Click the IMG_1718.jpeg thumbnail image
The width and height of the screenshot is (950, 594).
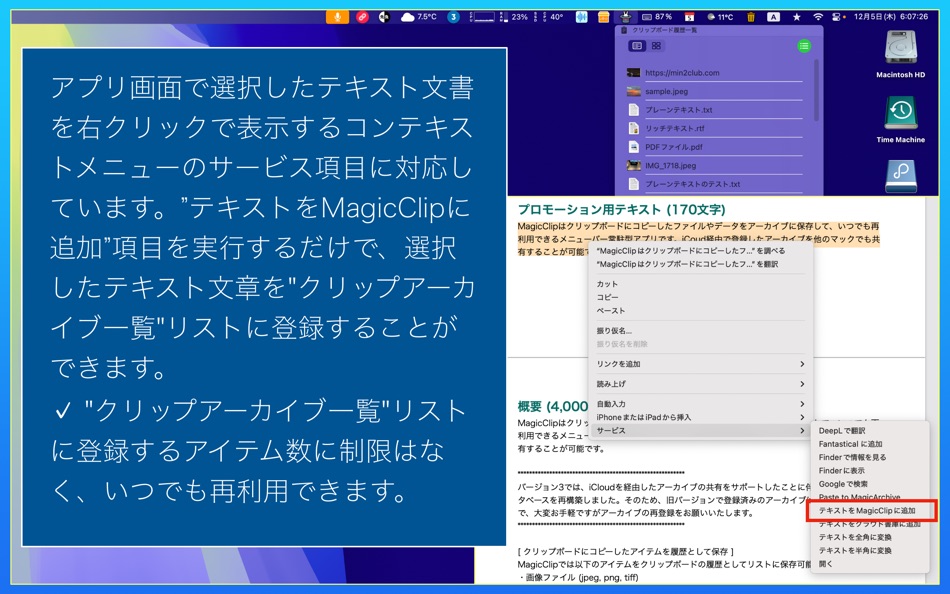(x=633, y=165)
